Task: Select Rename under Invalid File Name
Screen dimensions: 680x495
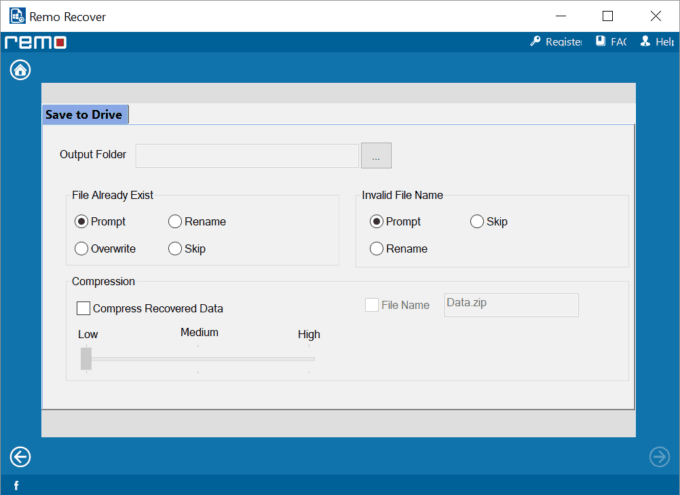Action: (x=399, y=249)
